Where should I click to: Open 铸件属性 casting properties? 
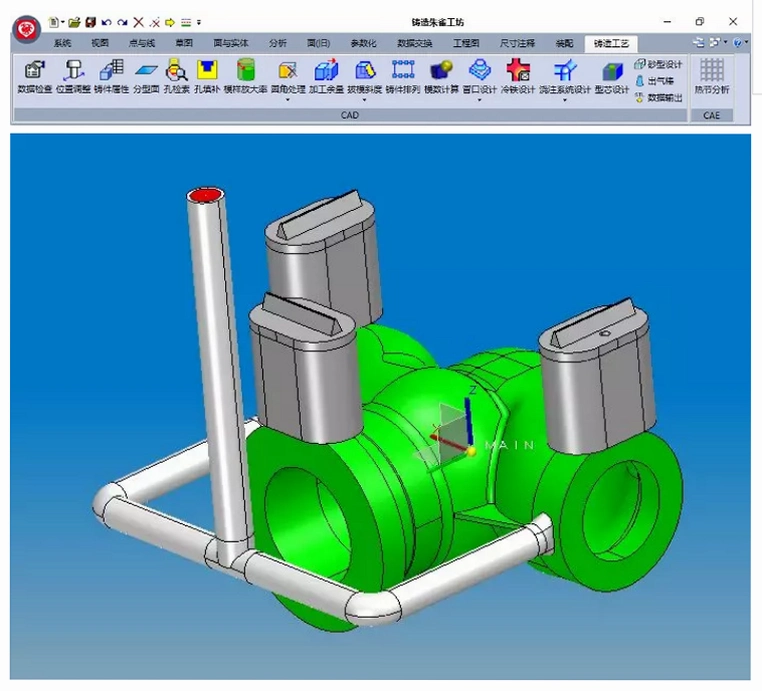tap(111, 76)
